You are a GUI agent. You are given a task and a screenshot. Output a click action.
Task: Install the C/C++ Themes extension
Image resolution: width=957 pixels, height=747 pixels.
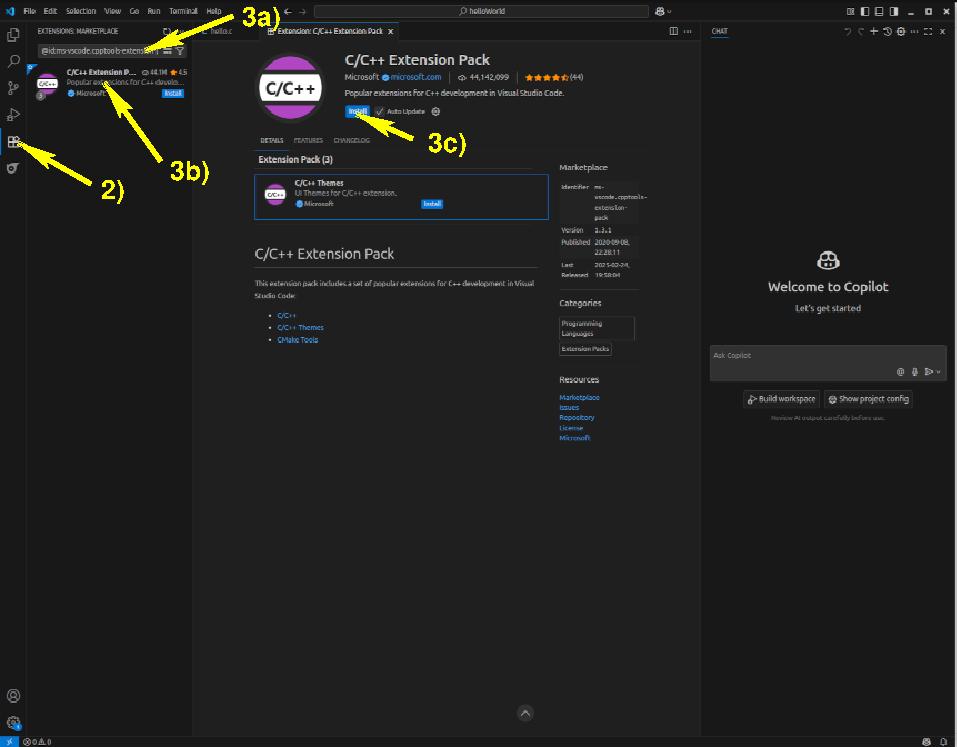click(x=432, y=204)
